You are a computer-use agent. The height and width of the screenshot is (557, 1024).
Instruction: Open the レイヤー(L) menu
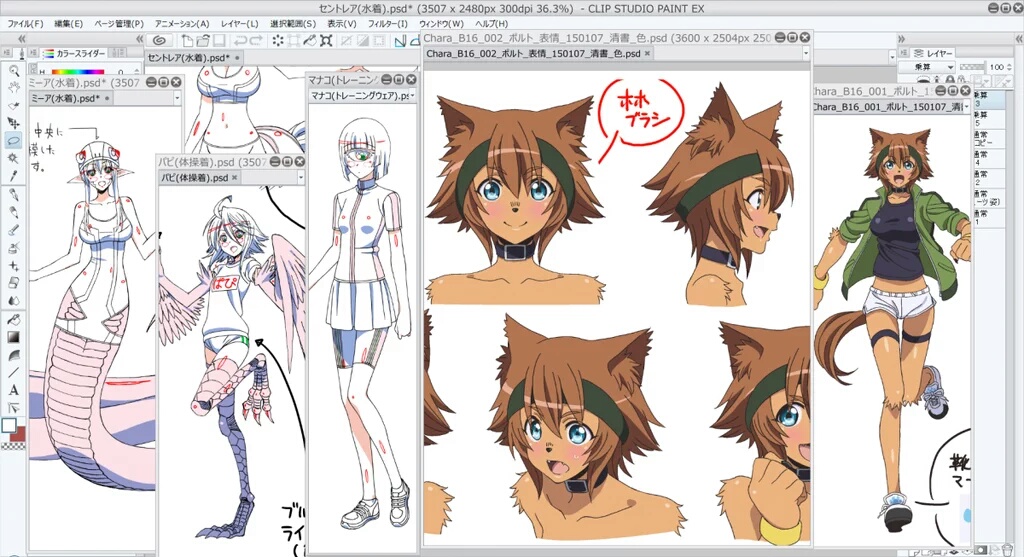tap(240, 24)
